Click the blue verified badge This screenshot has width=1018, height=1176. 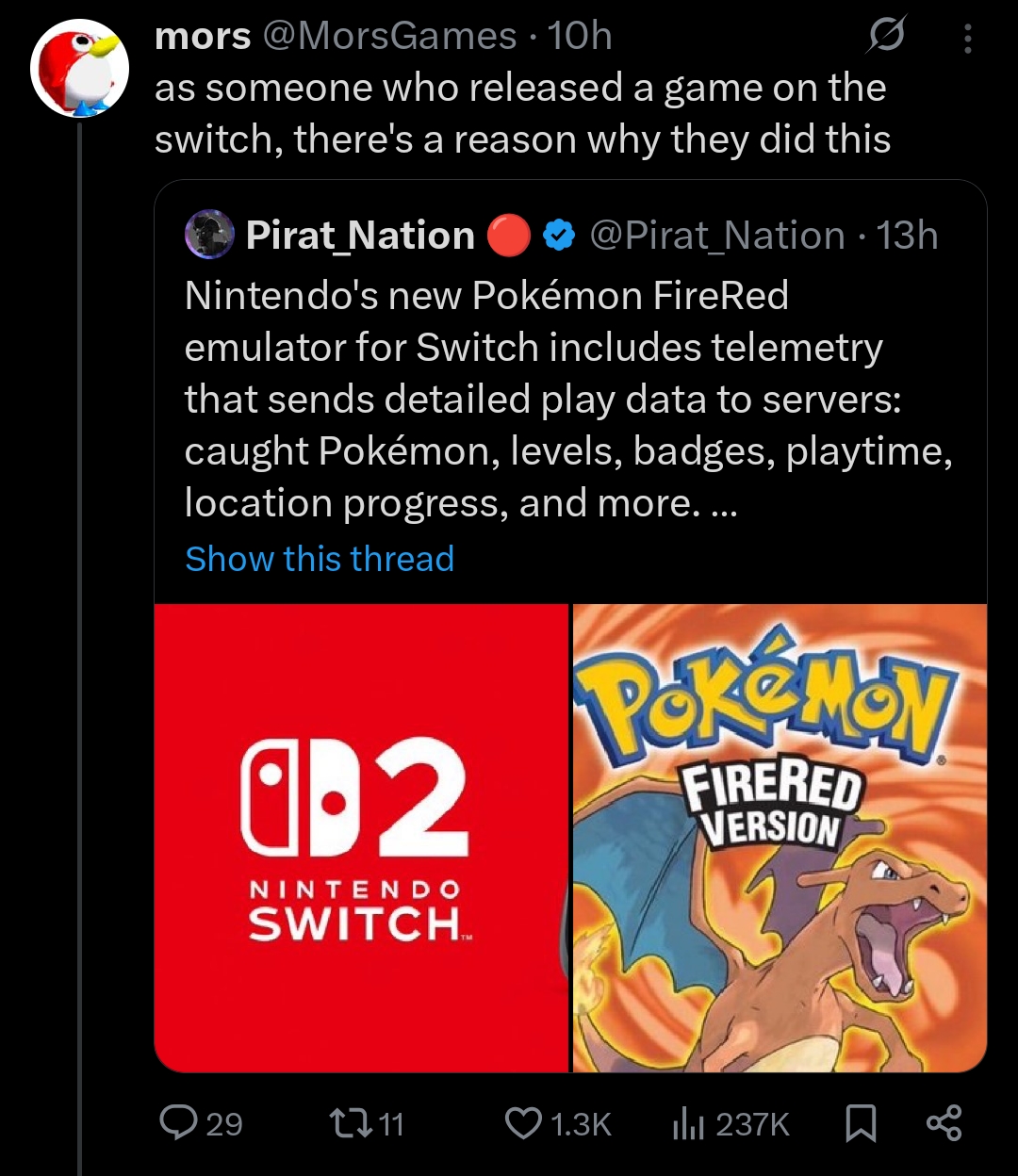click(x=560, y=235)
